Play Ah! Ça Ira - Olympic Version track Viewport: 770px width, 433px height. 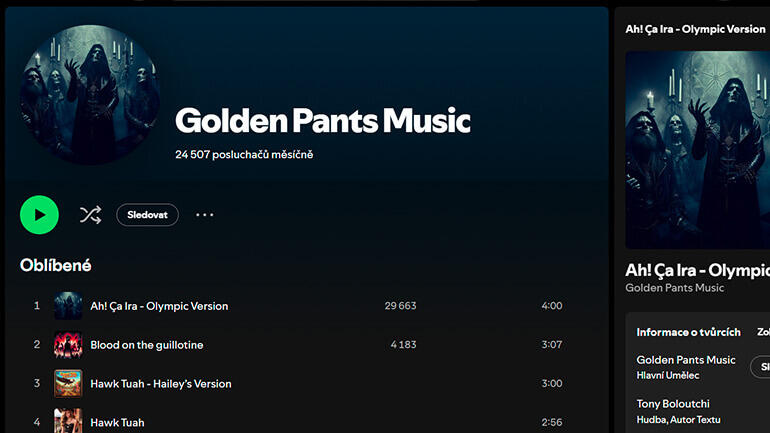pyautogui.click(x=159, y=306)
